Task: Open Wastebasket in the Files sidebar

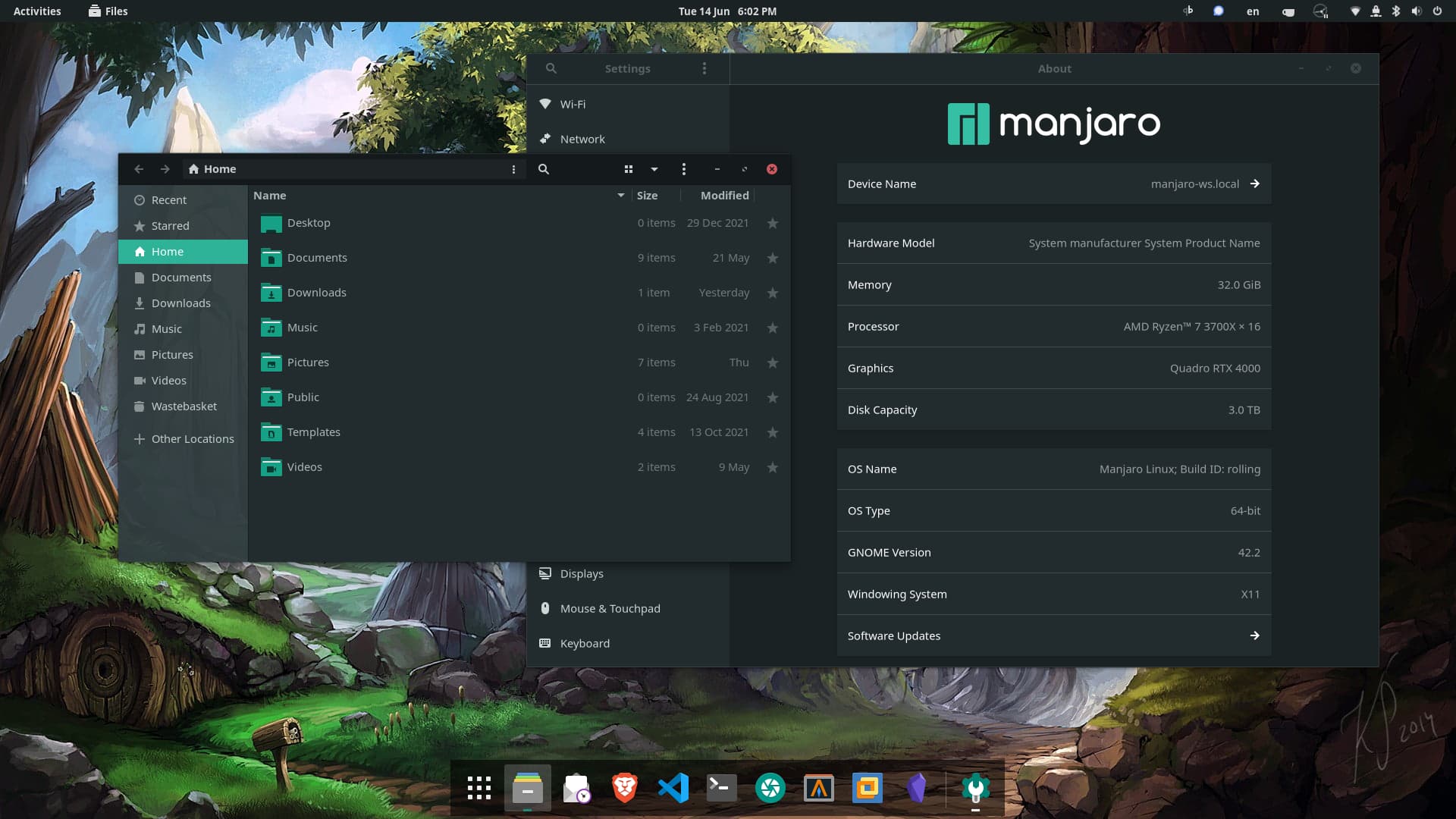Action: tap(183, 406)
